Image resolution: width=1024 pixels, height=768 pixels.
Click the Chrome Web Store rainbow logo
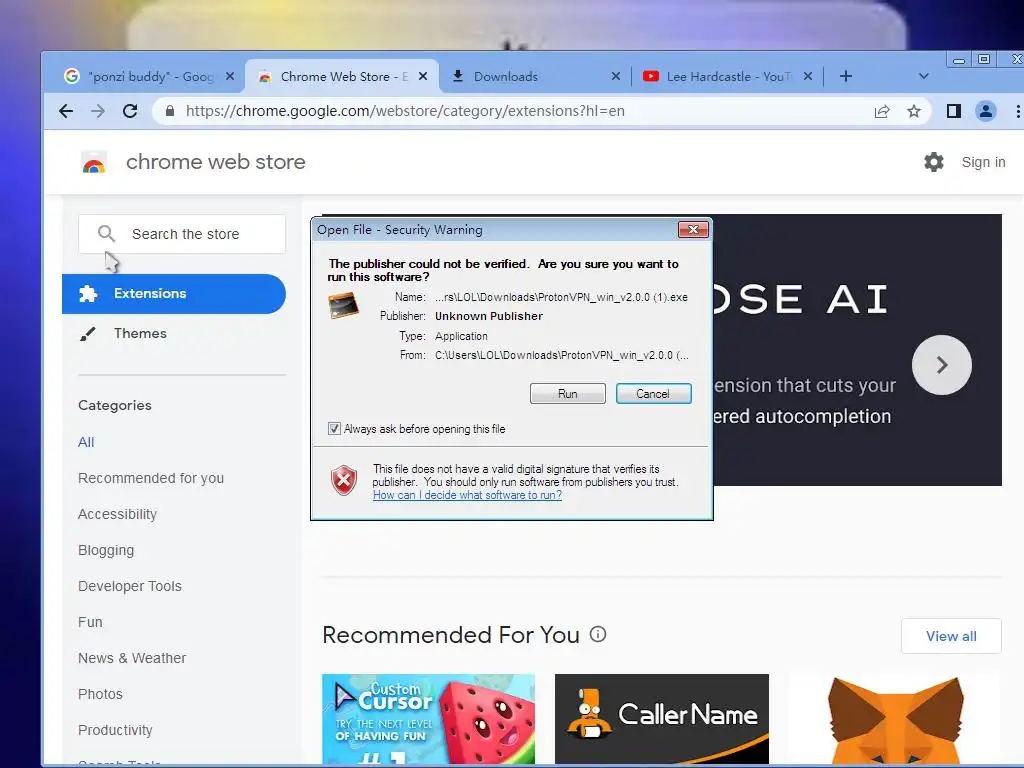[x=94, y=163]
